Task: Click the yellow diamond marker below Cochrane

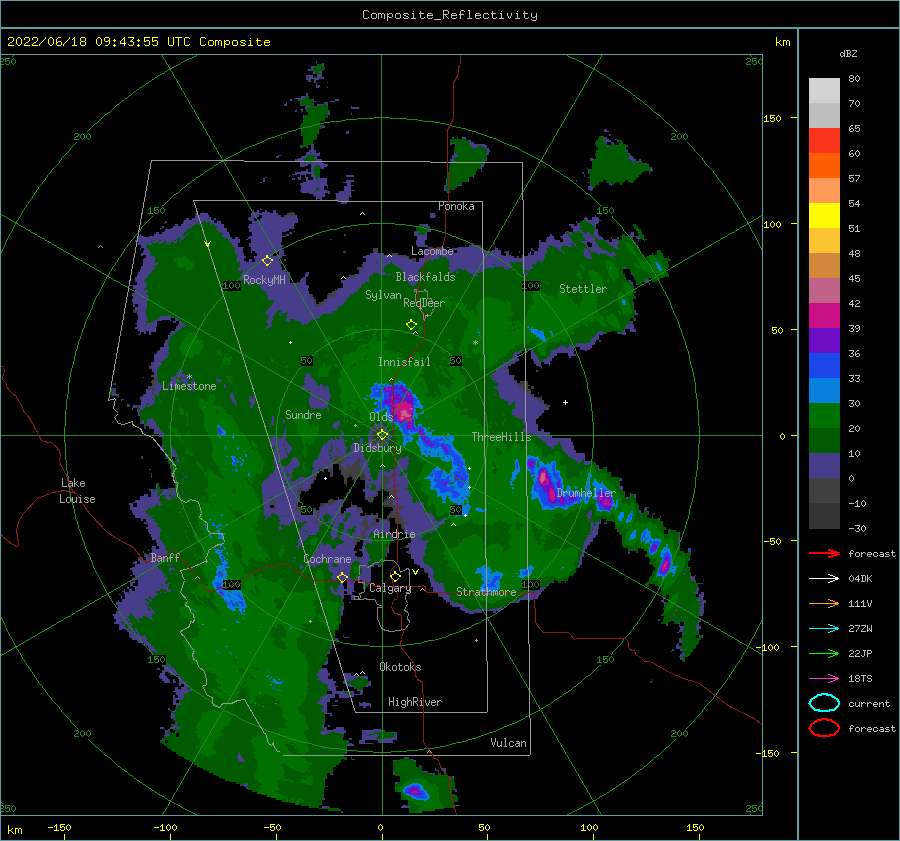Action: pyautogui.click(x=343, y=577)
